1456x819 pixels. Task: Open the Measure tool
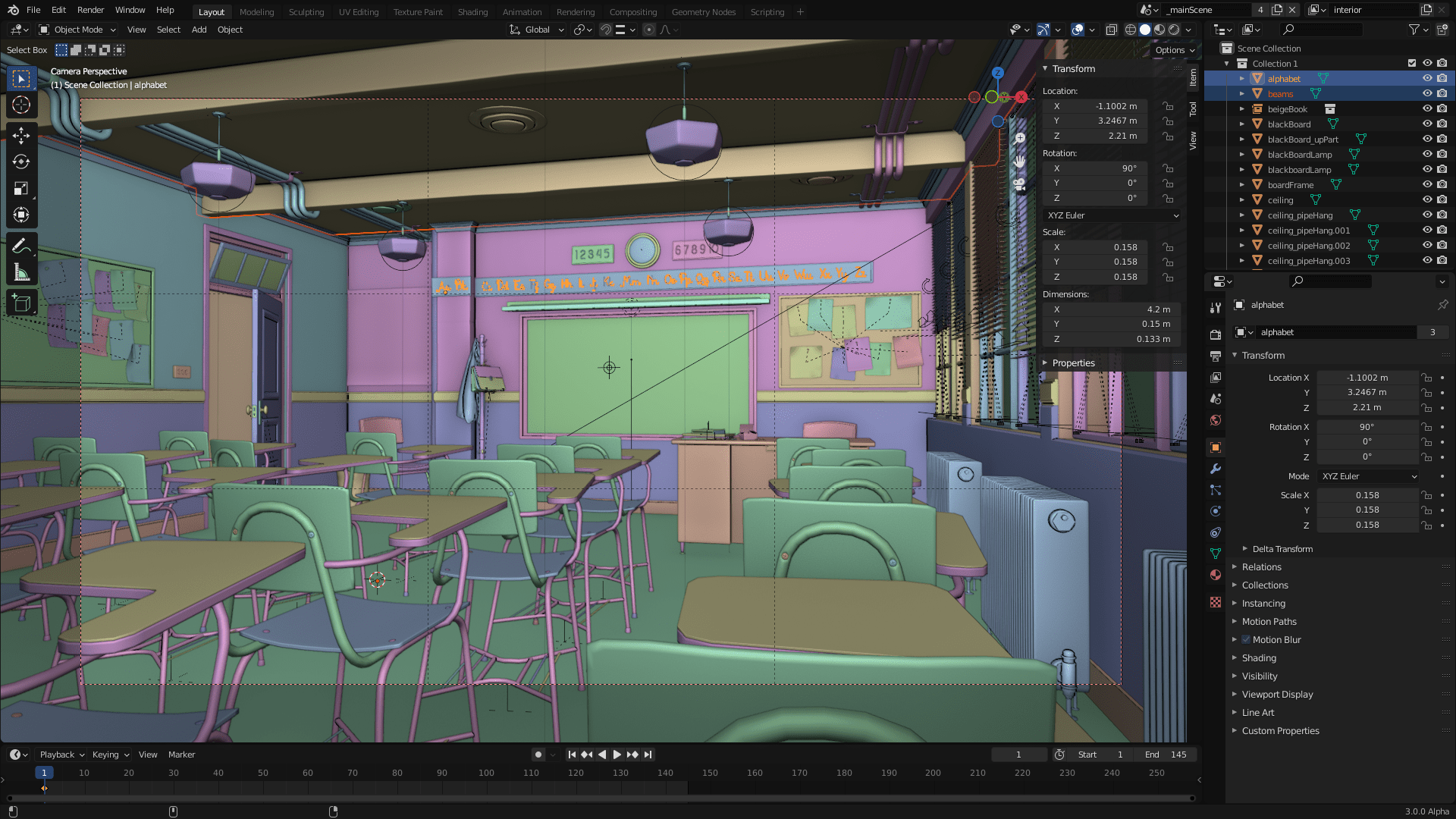point(21,269)
